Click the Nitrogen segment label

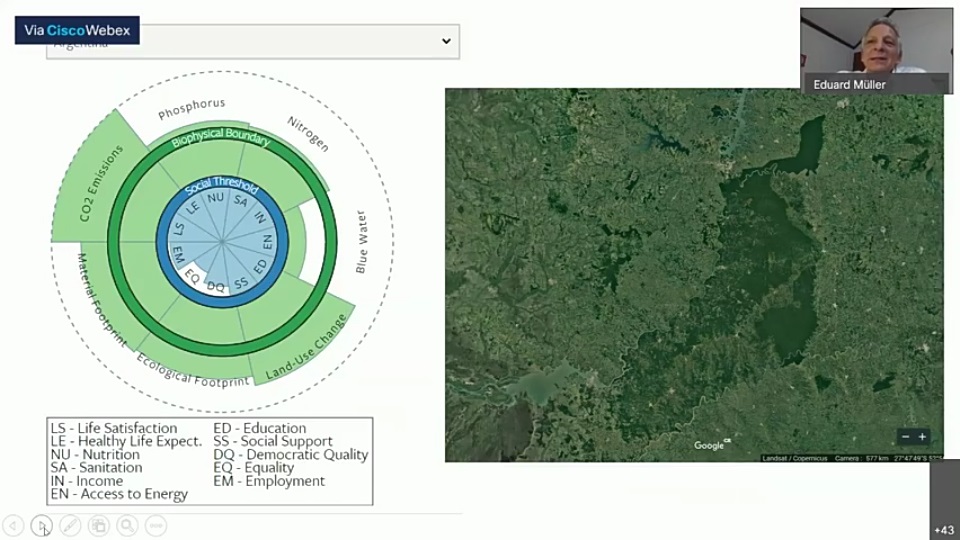tap(309, 133)
